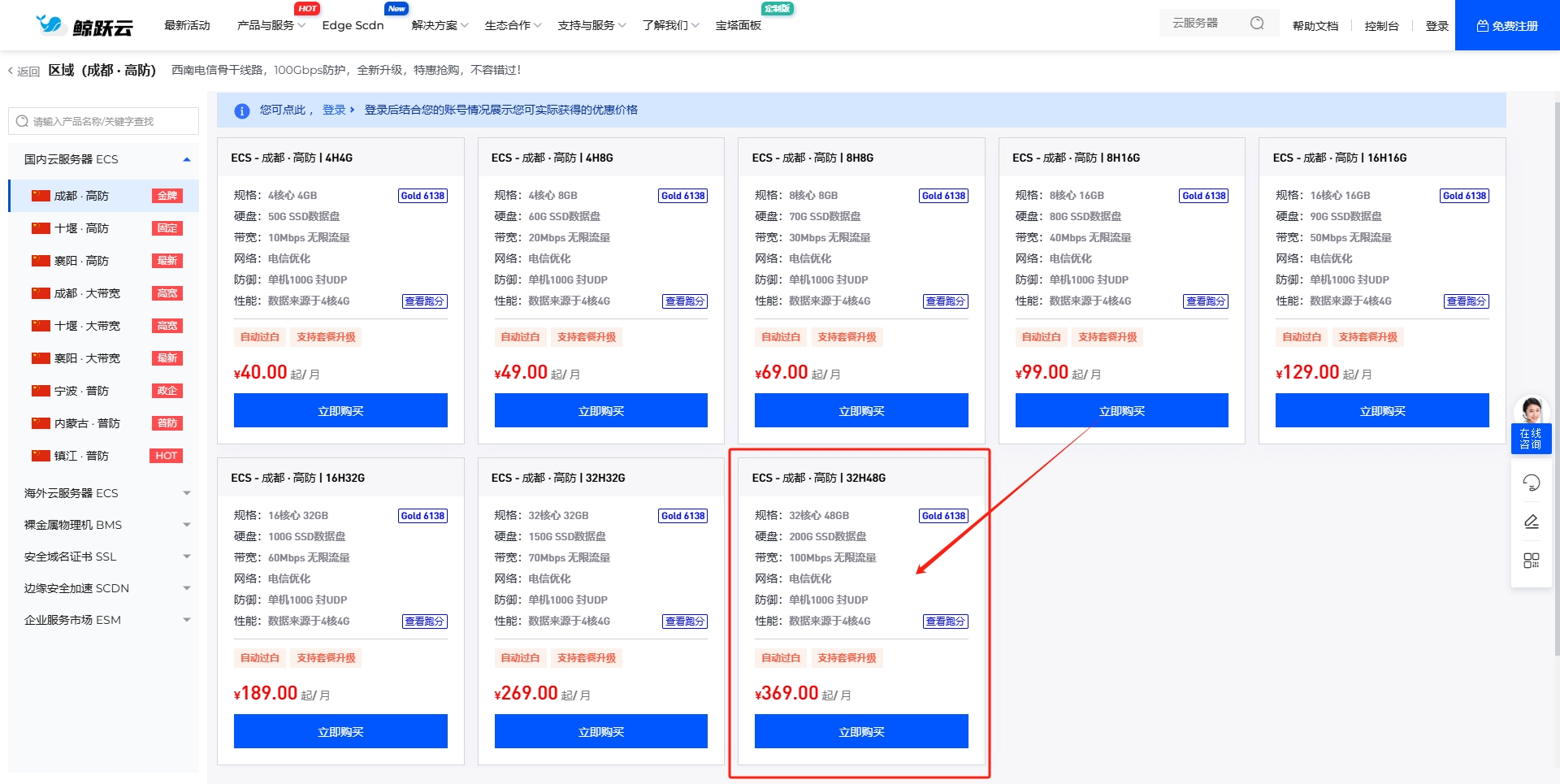Click the 免费注册 button

pos(1507,25)
